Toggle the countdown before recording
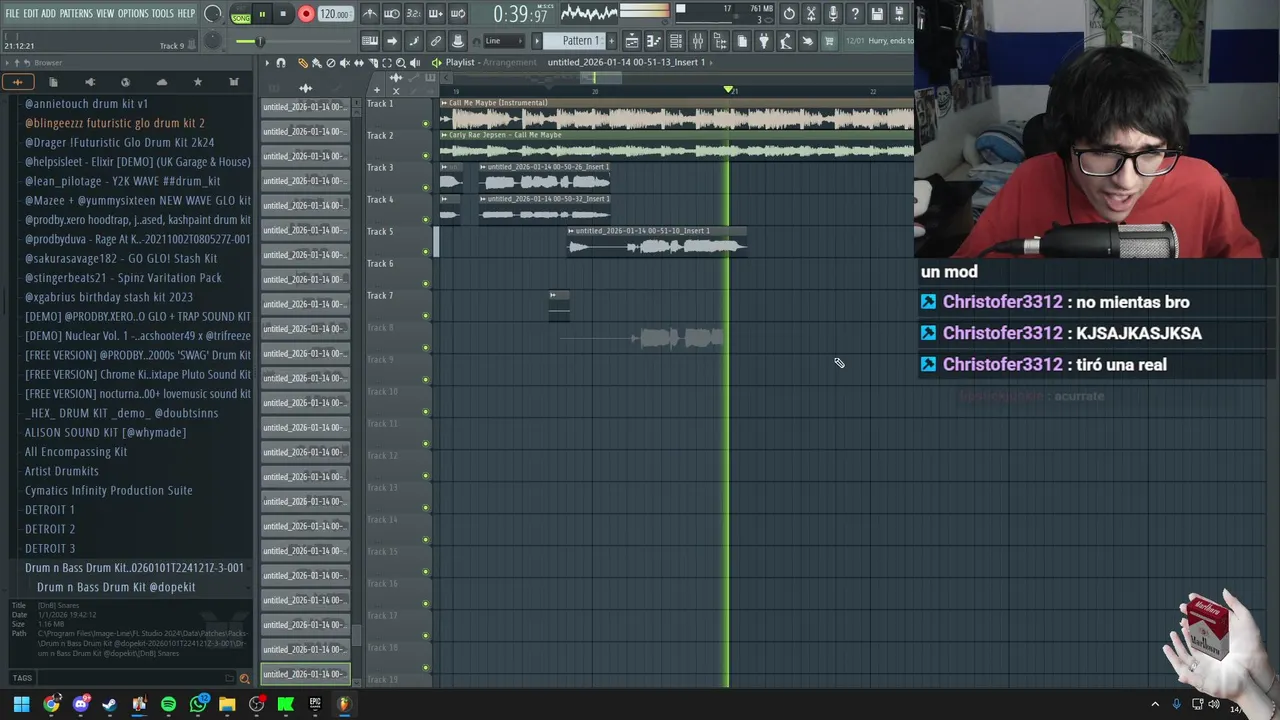The width and height of the screenshot is (1280, 720). tap(413, 14)
